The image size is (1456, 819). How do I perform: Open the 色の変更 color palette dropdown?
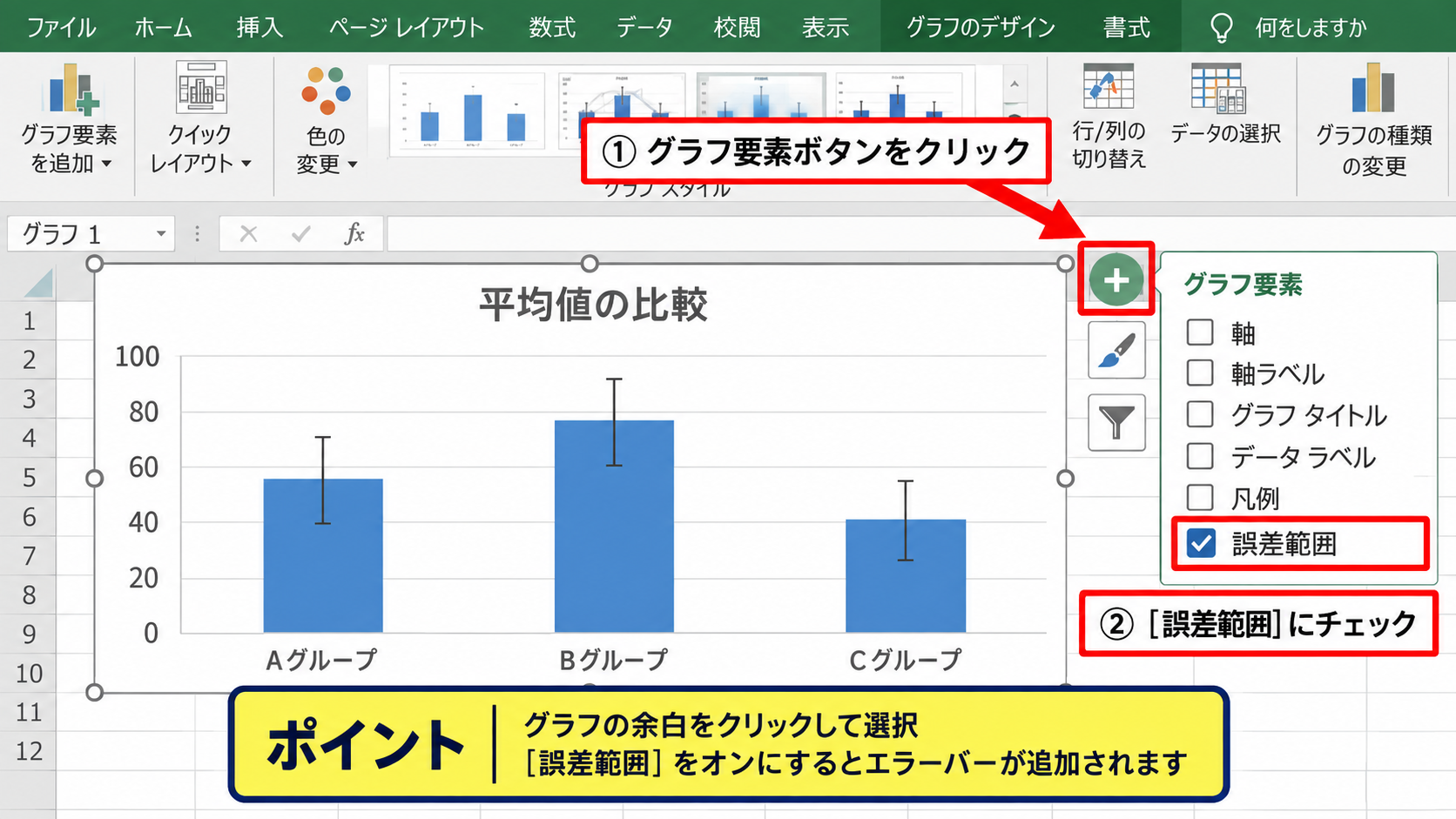pos(326,120)
